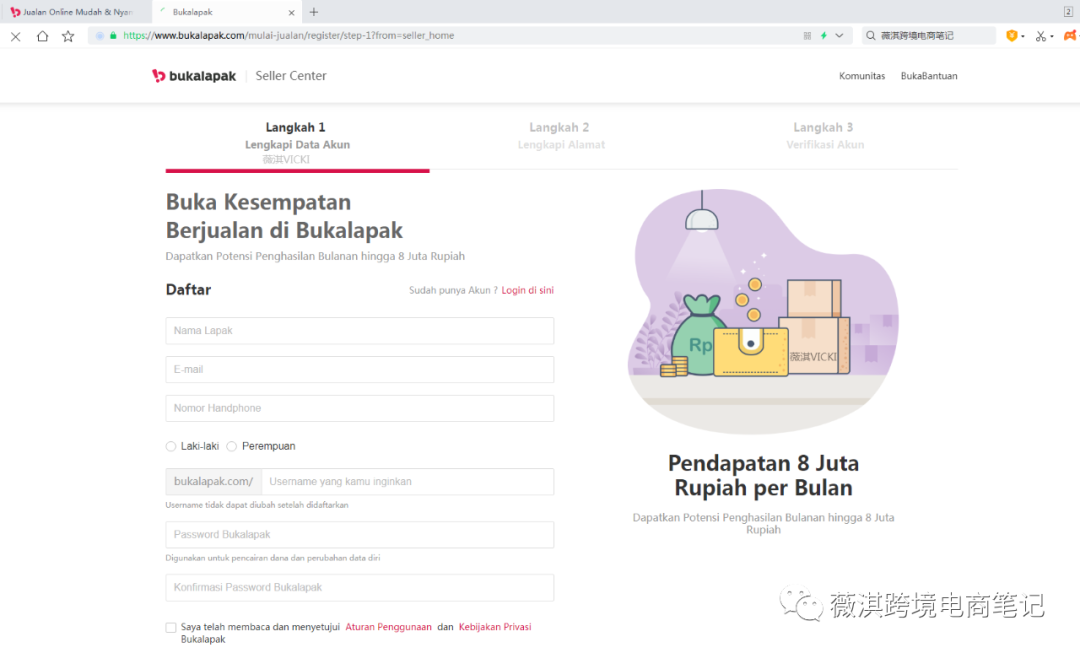
Task: Bookmark page with star icon
Action: click(68, 36)
